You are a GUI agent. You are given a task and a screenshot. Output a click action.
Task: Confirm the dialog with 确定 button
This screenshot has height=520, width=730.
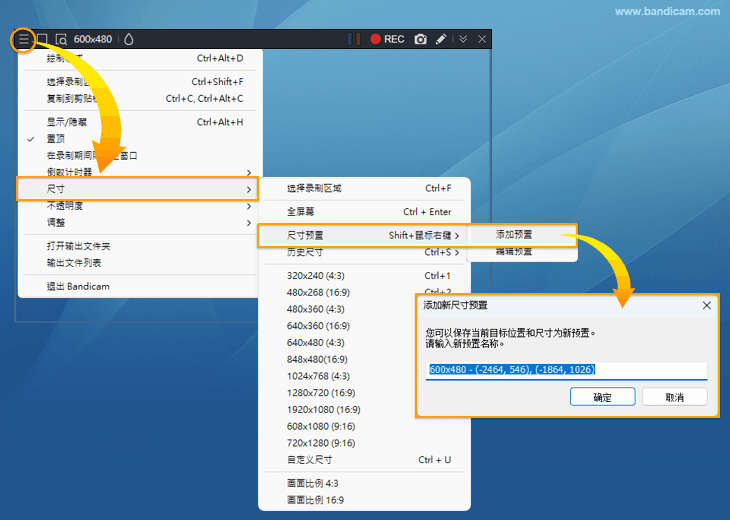[x=602, y=397]
